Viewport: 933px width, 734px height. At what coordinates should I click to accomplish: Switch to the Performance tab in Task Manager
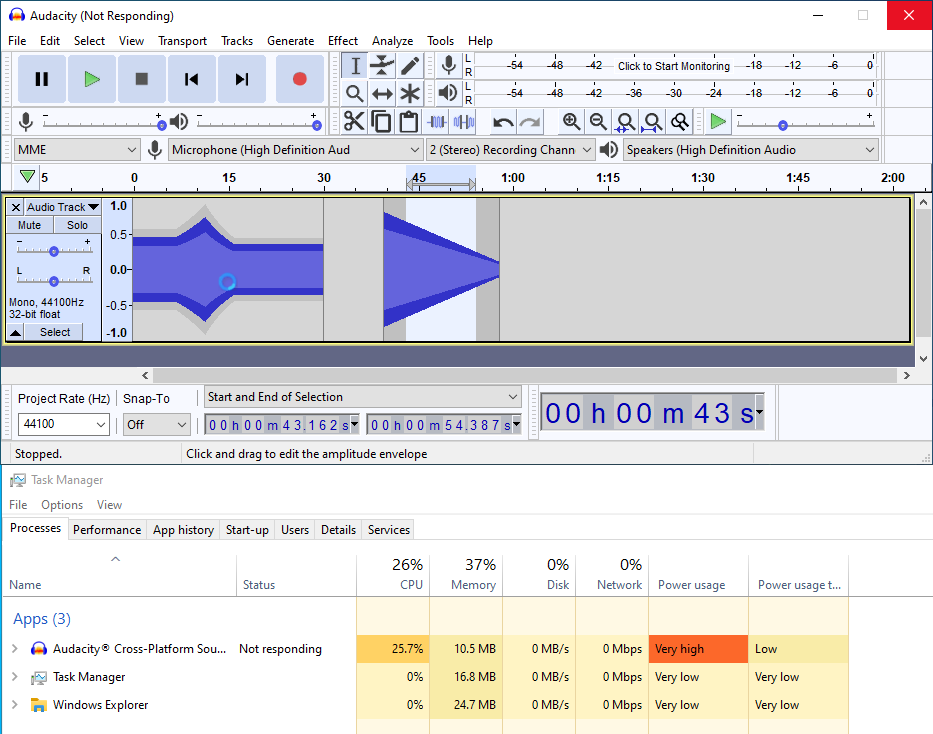(x=107, y=529)
